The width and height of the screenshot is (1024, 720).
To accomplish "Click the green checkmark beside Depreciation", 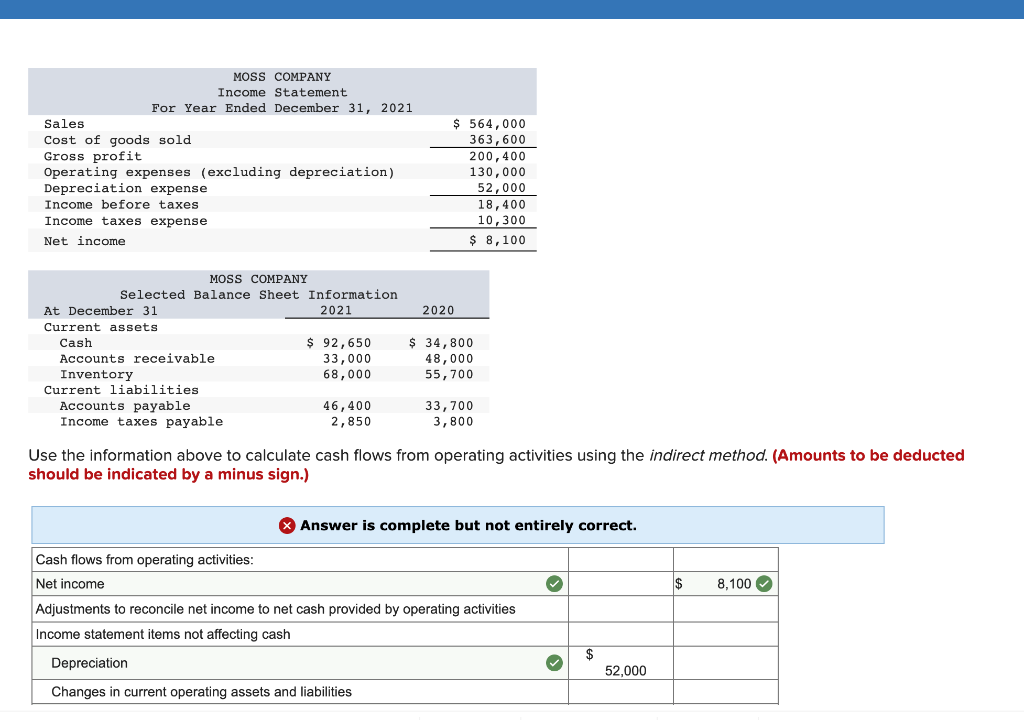I will pos(554,662).
